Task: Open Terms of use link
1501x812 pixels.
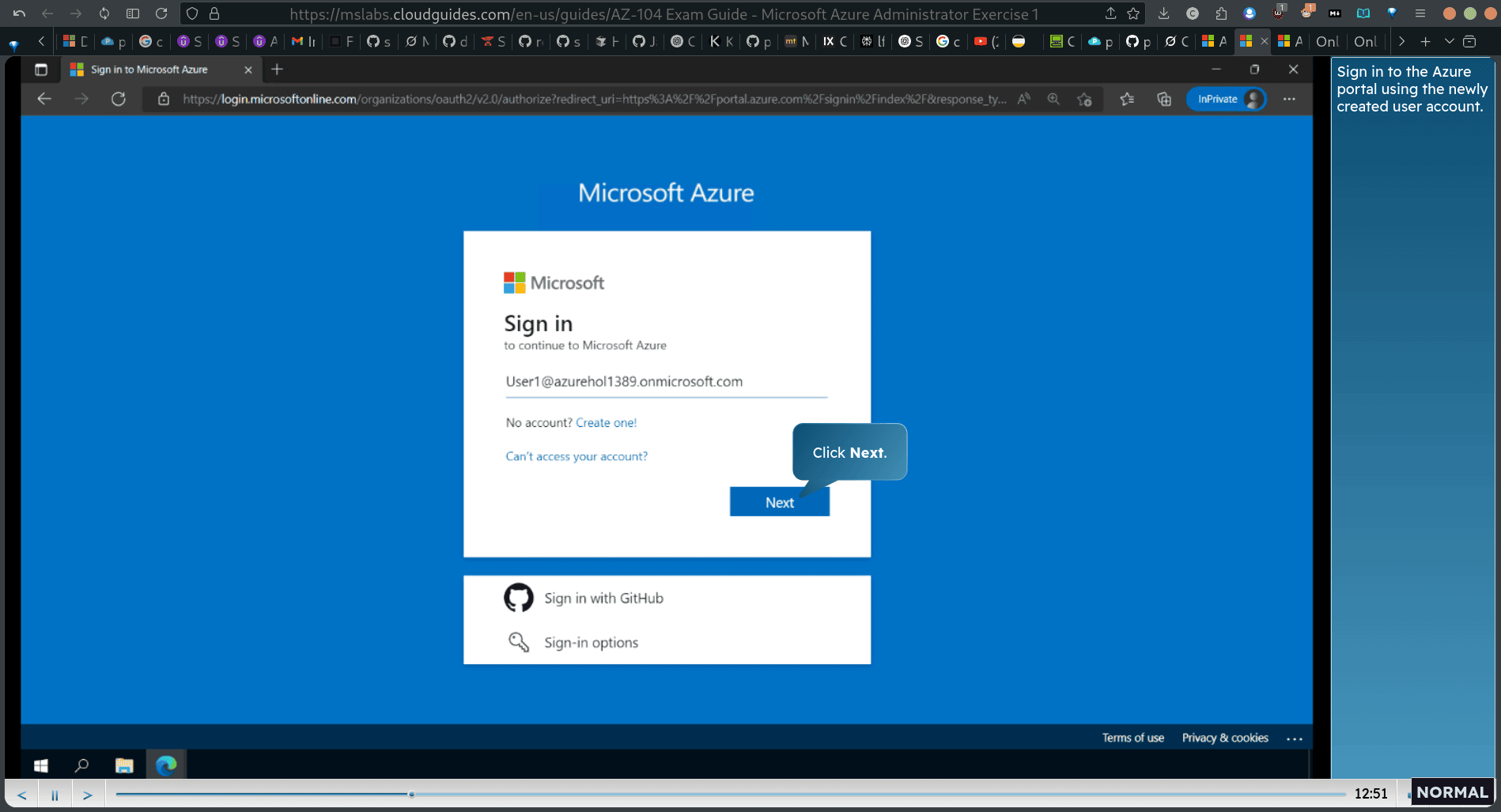Action: coord(1133,738)
